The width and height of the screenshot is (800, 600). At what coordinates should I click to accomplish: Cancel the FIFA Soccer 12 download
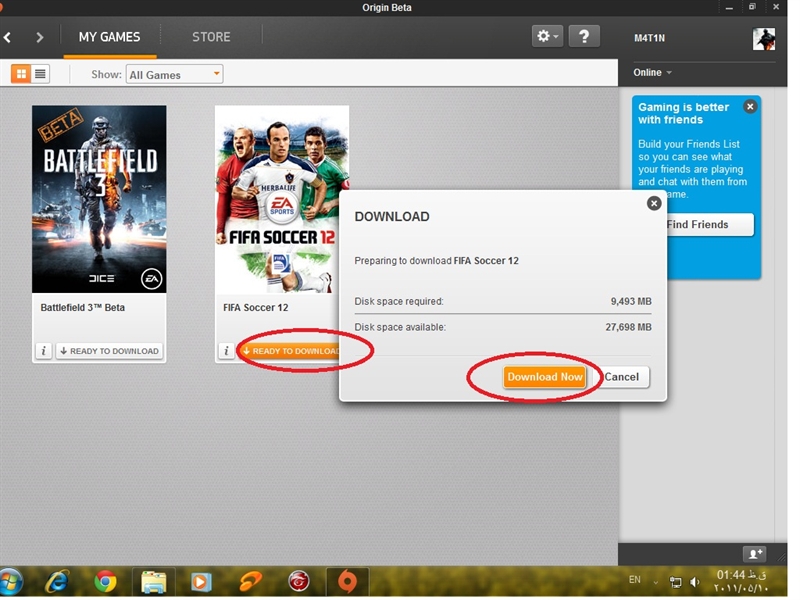click(x=622, y=377)
